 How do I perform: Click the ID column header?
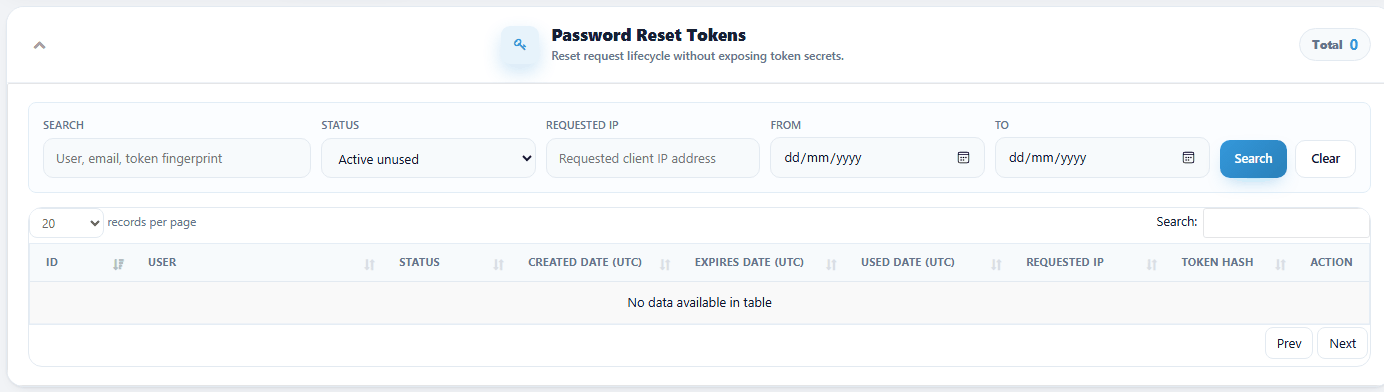pos(52,262)
